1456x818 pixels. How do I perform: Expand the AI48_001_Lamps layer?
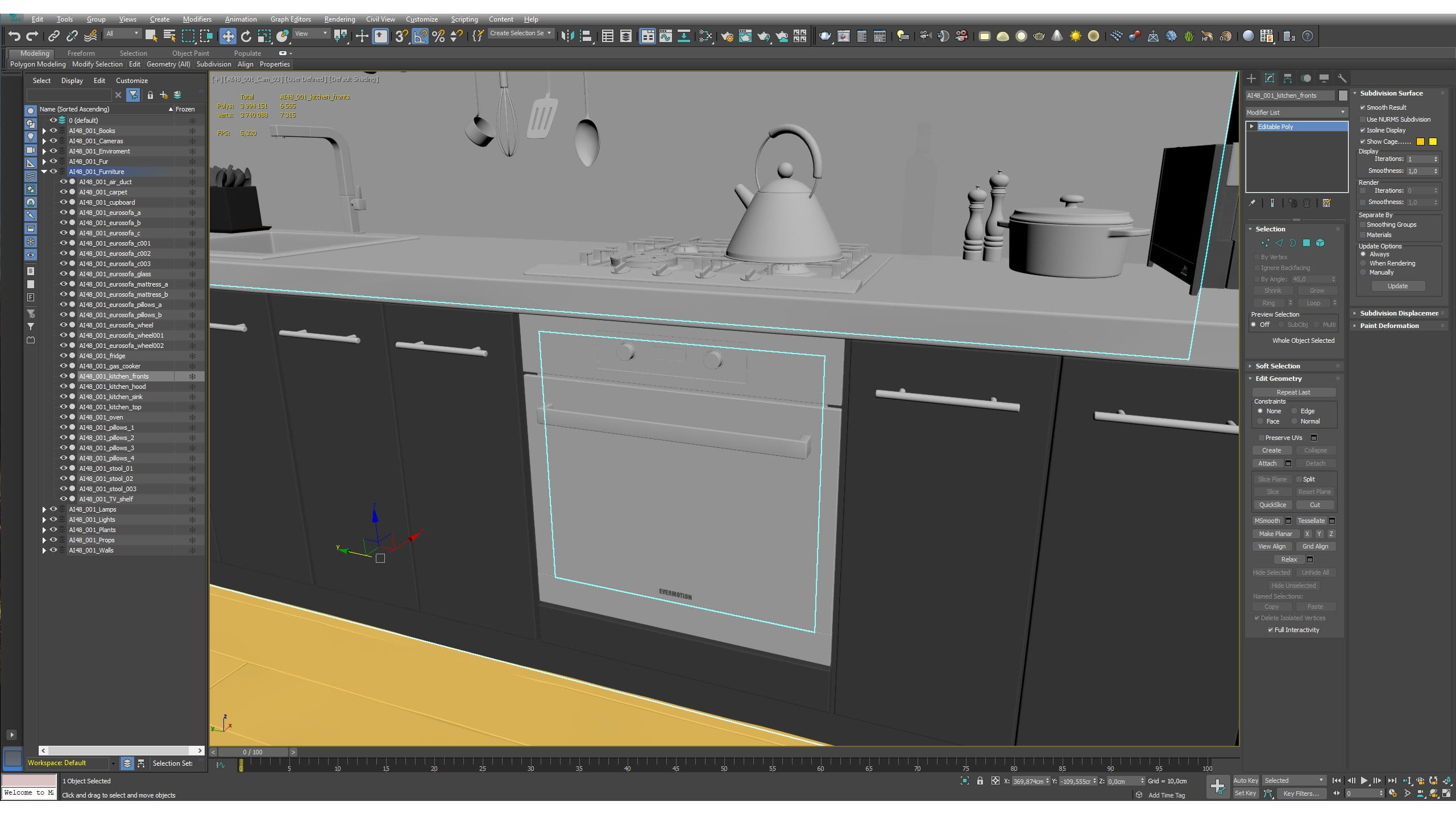pyautogui.click(x=44, y=509)
